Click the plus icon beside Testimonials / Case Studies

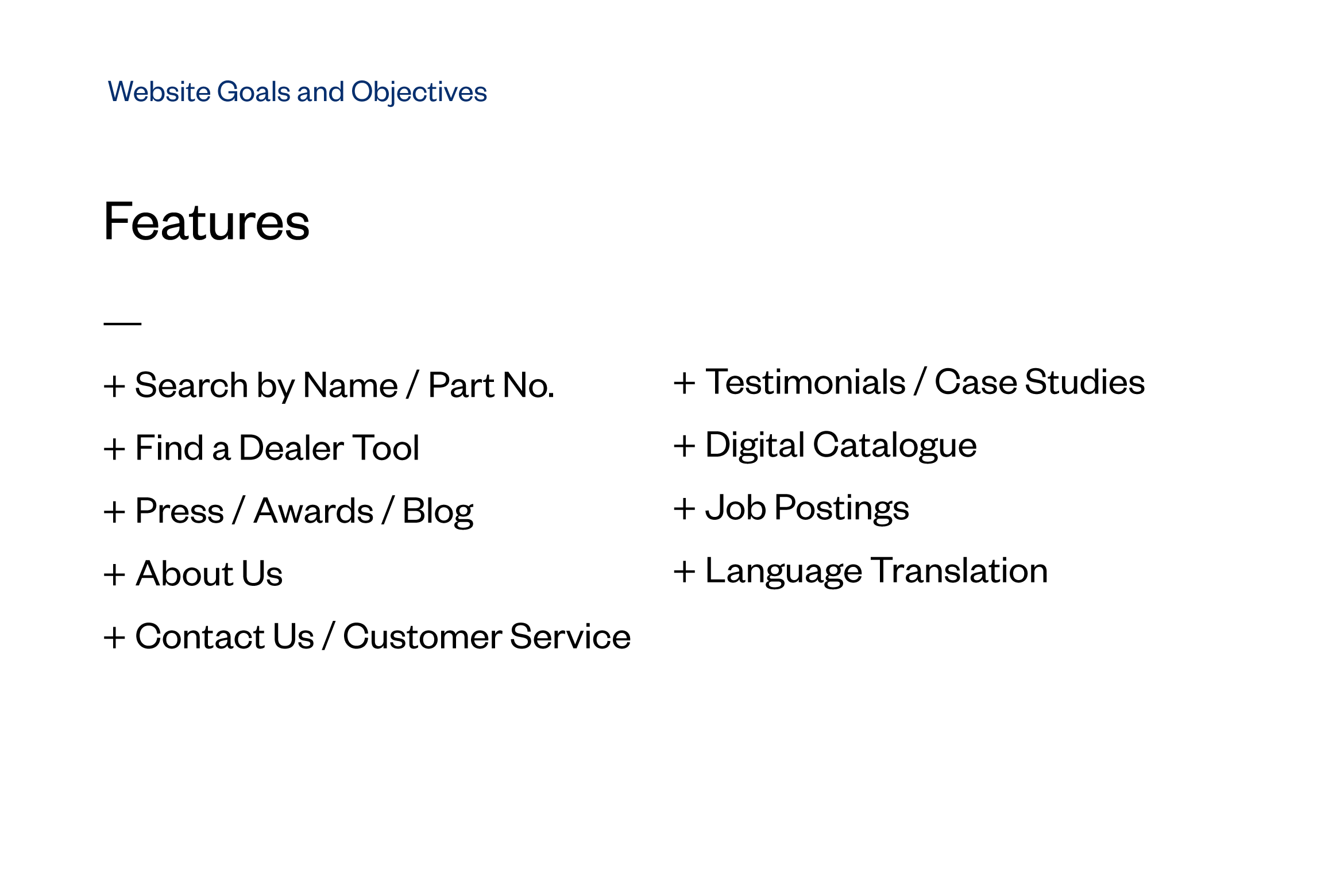pyautogui.click(x=684, y=383)
